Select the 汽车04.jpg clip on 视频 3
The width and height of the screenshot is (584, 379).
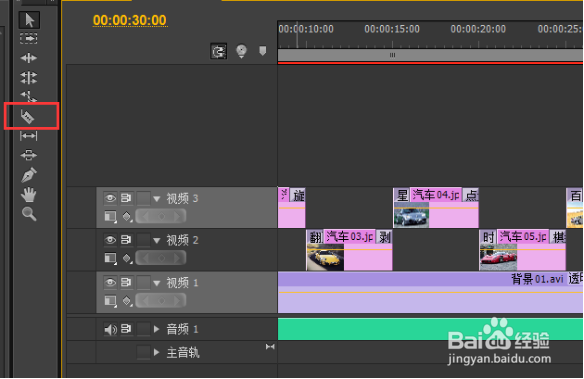tap(436, 208)
